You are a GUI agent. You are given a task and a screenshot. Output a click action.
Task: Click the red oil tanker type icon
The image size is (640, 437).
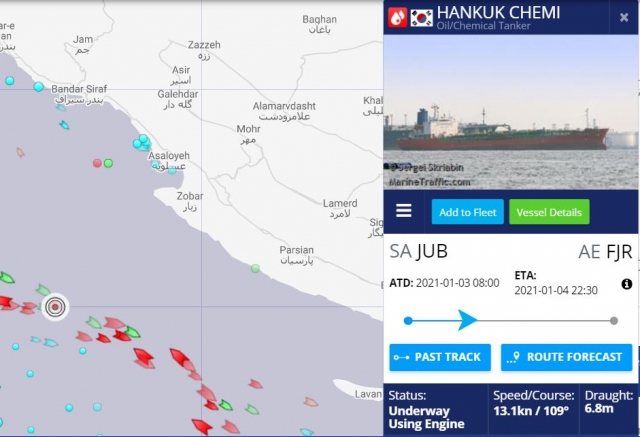tap(397, 17)
